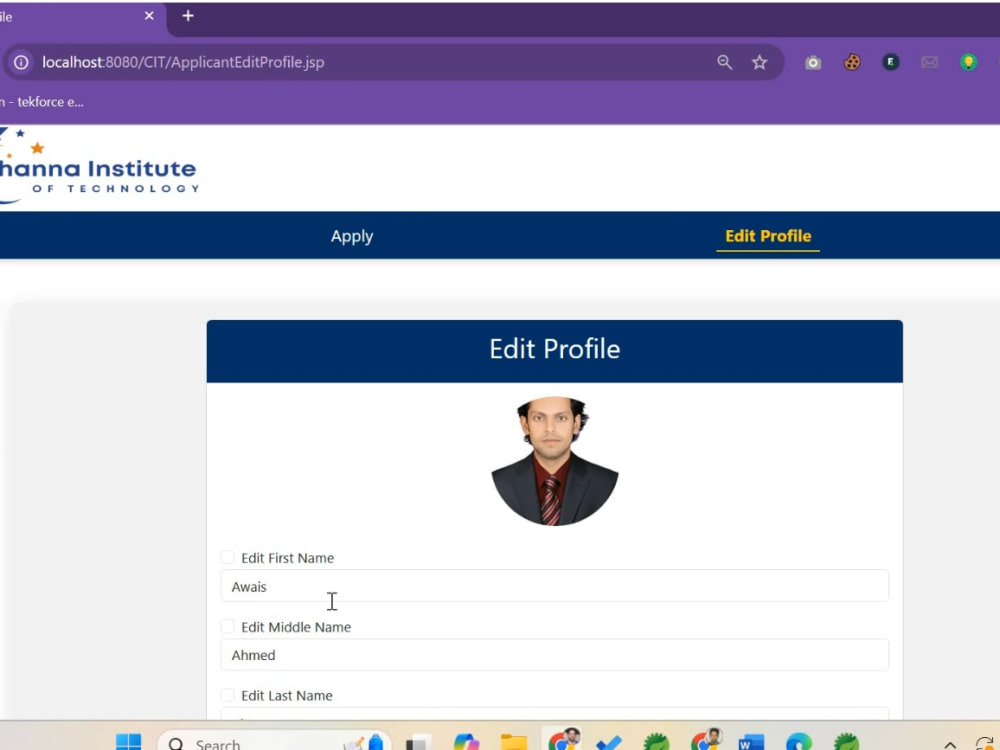Click the Edit Profile form heading

click(x=554, y=349)
